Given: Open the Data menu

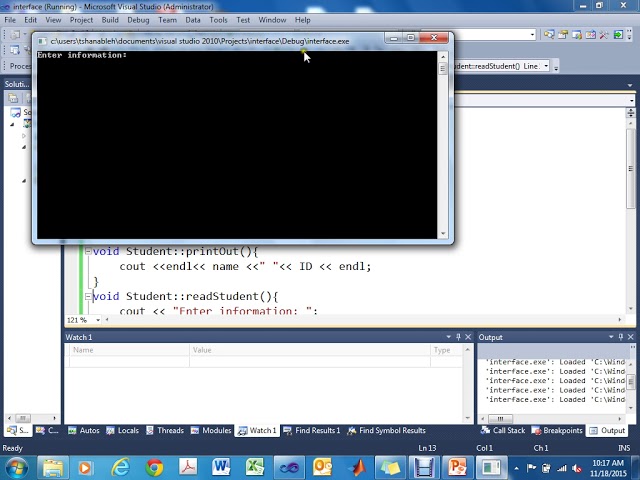Looking at the screenshot, I should click(193, 20).
